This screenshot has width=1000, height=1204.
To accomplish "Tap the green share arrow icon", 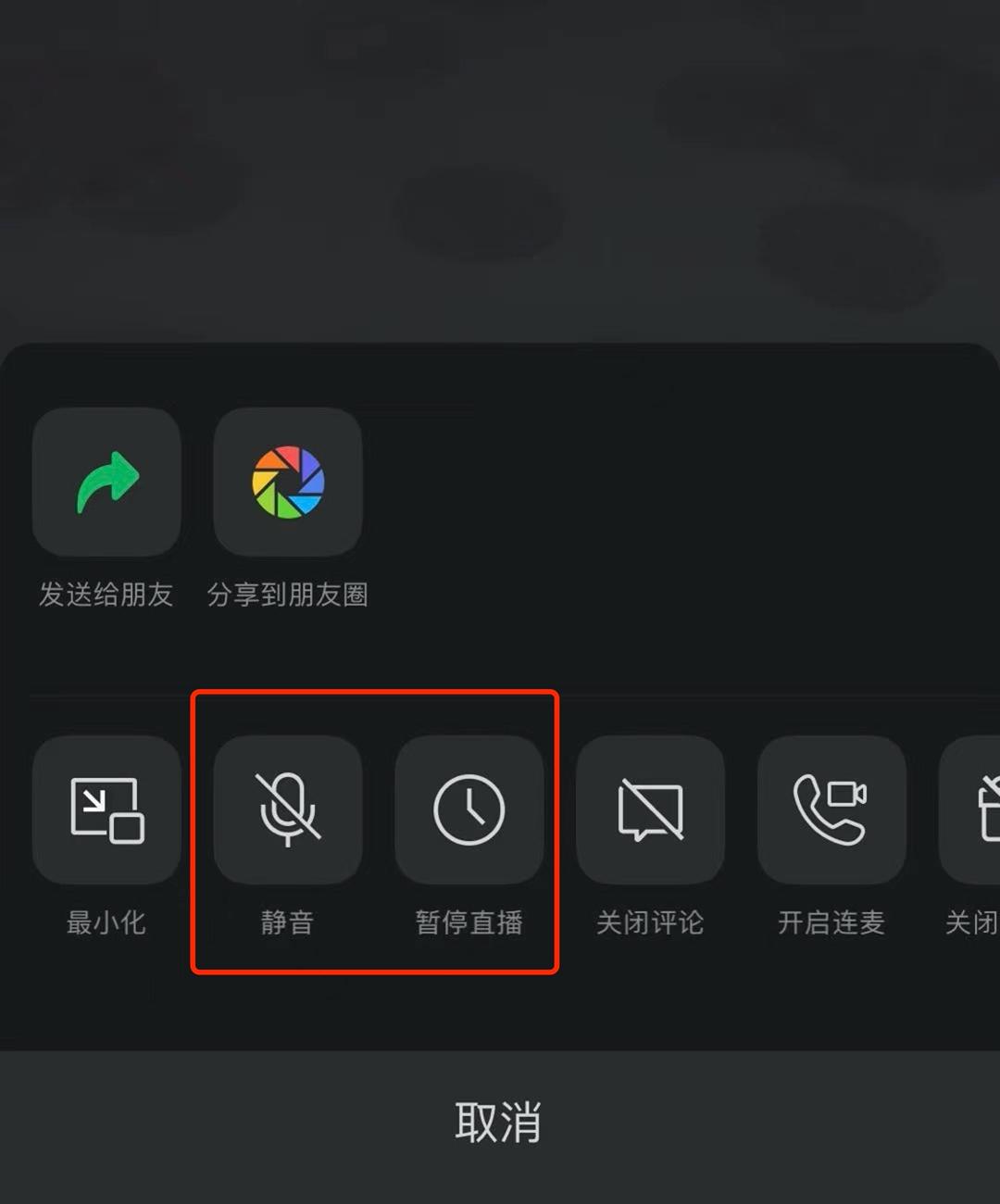I will pyautogui.click(x=106, y=482).
